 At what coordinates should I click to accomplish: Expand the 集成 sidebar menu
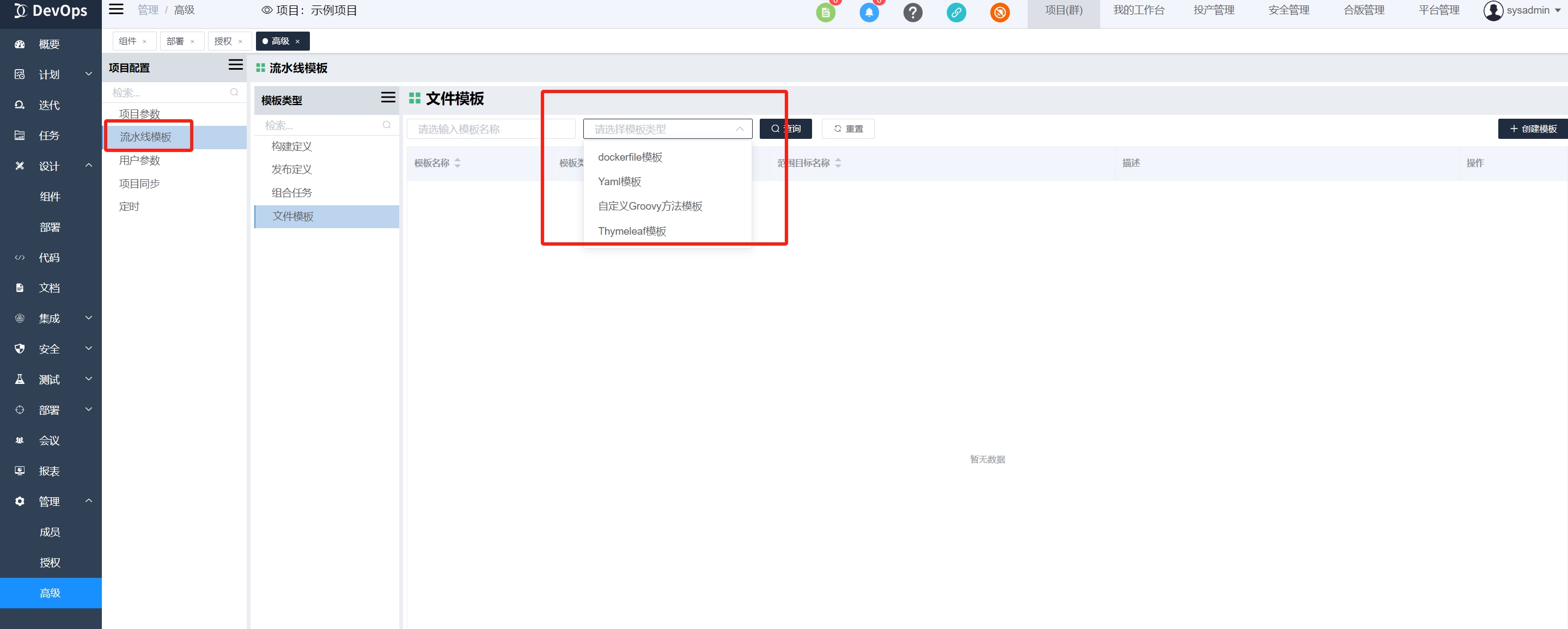51,319
